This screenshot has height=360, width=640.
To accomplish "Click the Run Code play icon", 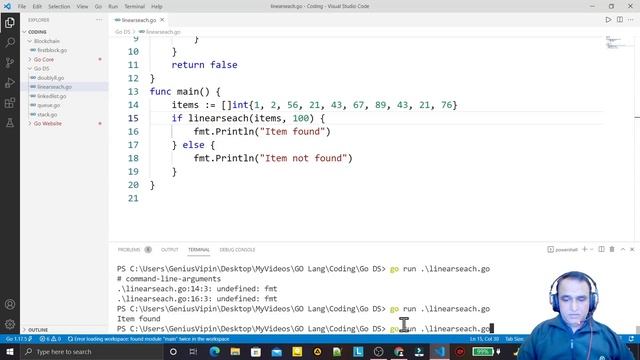I will point(608,20).
